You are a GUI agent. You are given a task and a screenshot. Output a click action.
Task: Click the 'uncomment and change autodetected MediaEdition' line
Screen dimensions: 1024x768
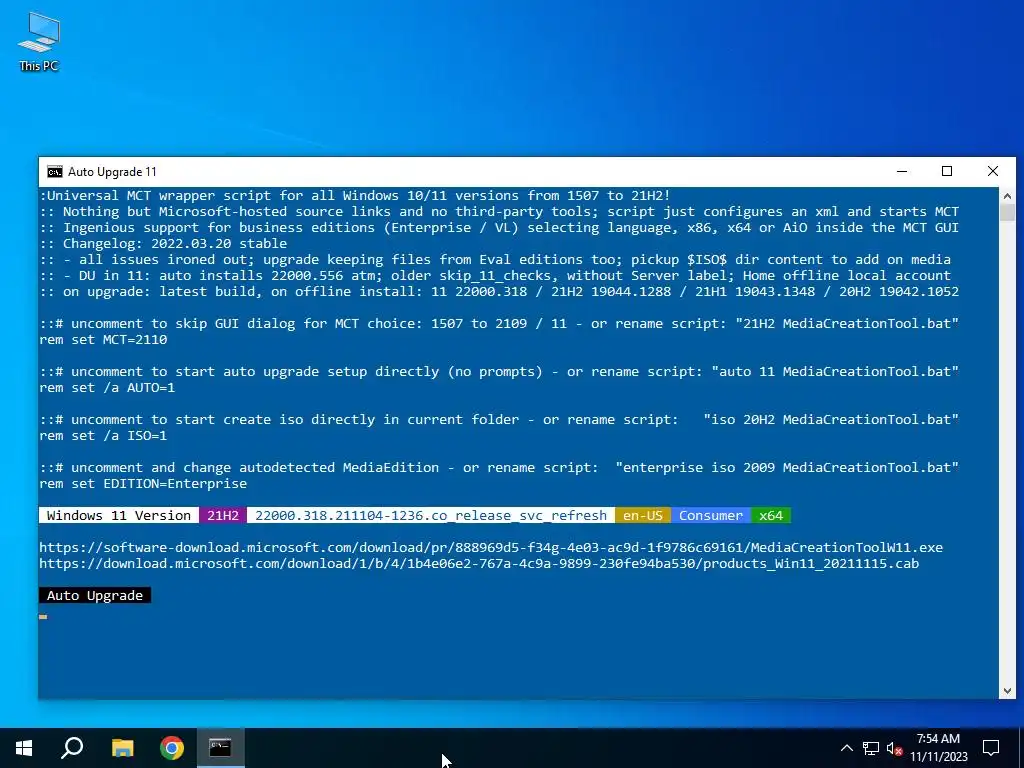499,468
